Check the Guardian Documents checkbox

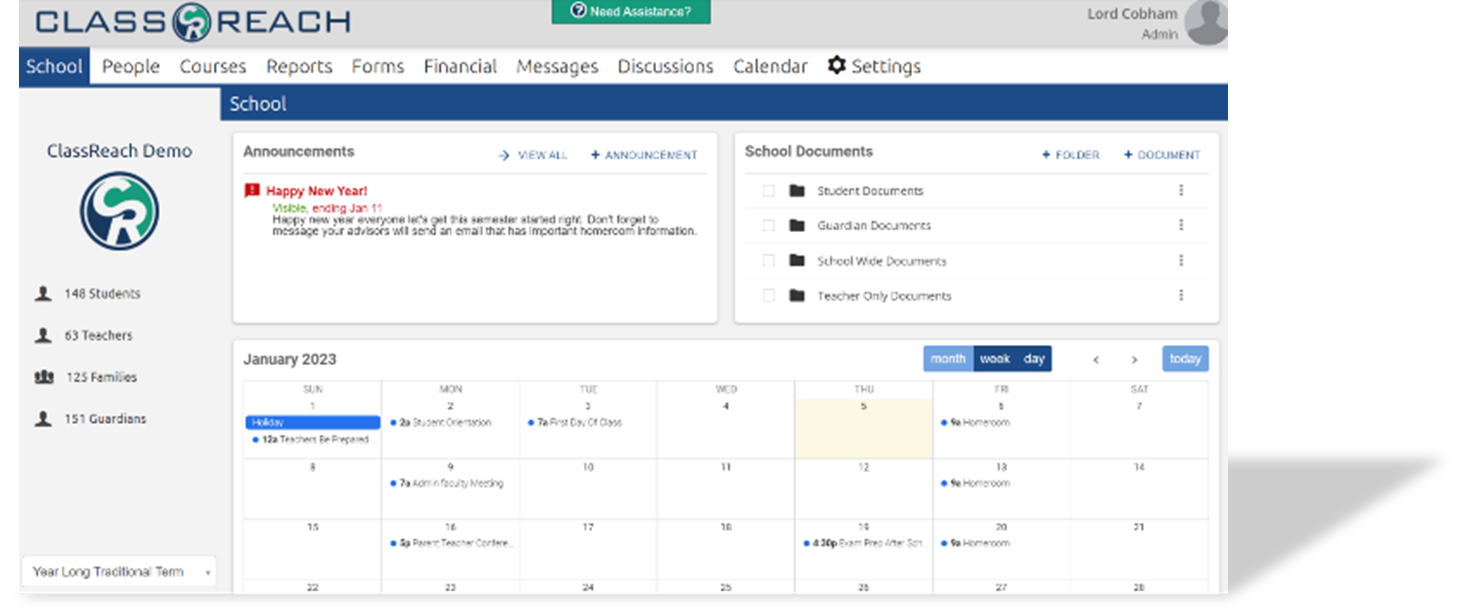coord(766,225)
